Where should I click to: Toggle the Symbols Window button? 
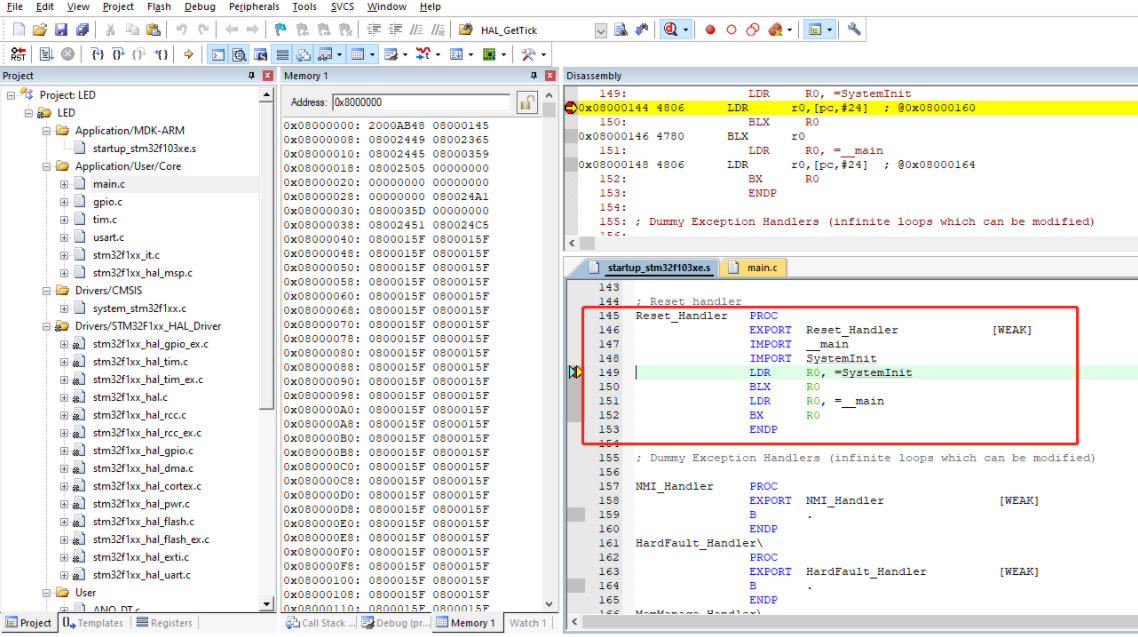pyautogui.click(x=261, y=54)
